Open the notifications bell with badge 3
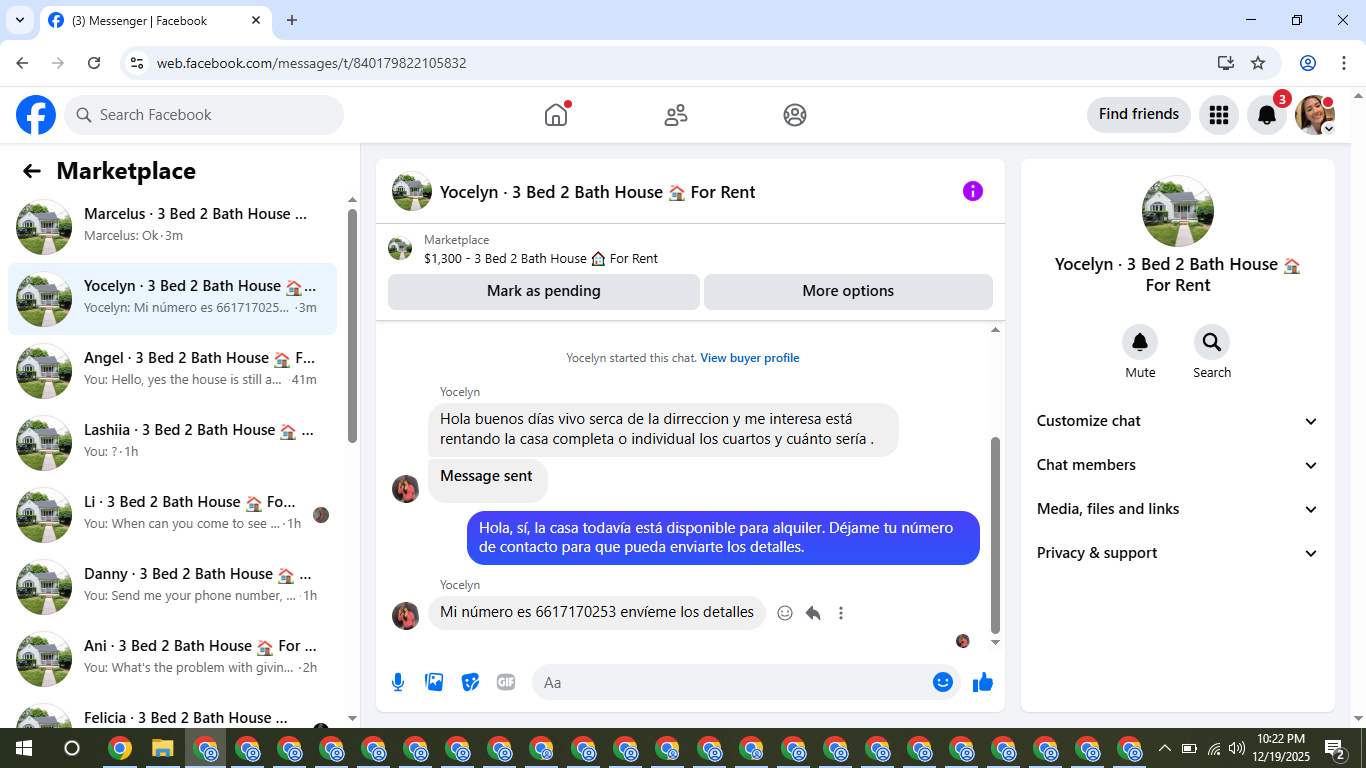The width and height of the screenshot is (1366, 768). click(1267, 115)
